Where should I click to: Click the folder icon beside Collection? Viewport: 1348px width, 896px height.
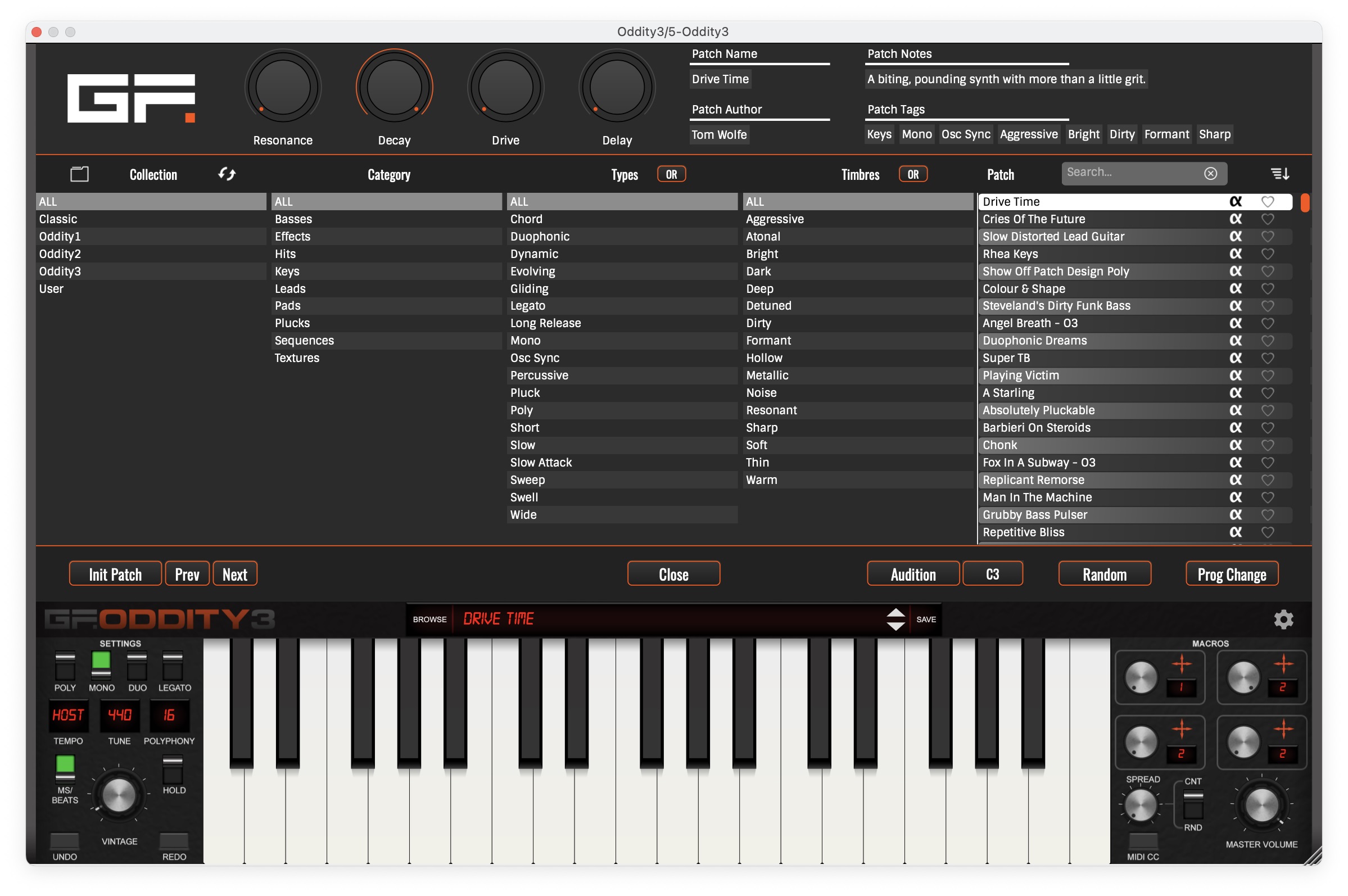(79, 174)
